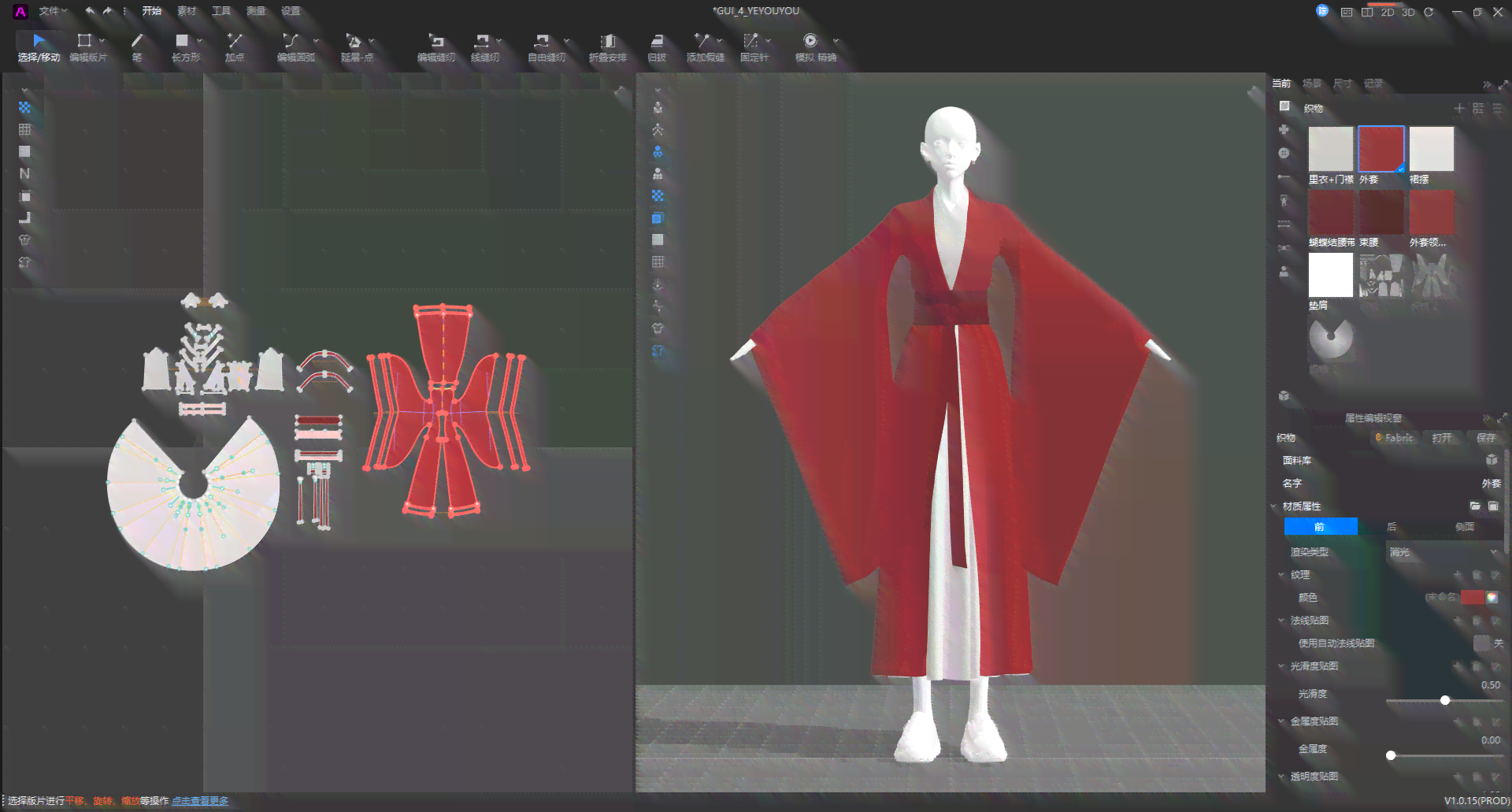The height and width of the screenshot is (812, 1512).
Task: Open the 渲染类型 消光 dropdown
Action: coord(1443,552)
